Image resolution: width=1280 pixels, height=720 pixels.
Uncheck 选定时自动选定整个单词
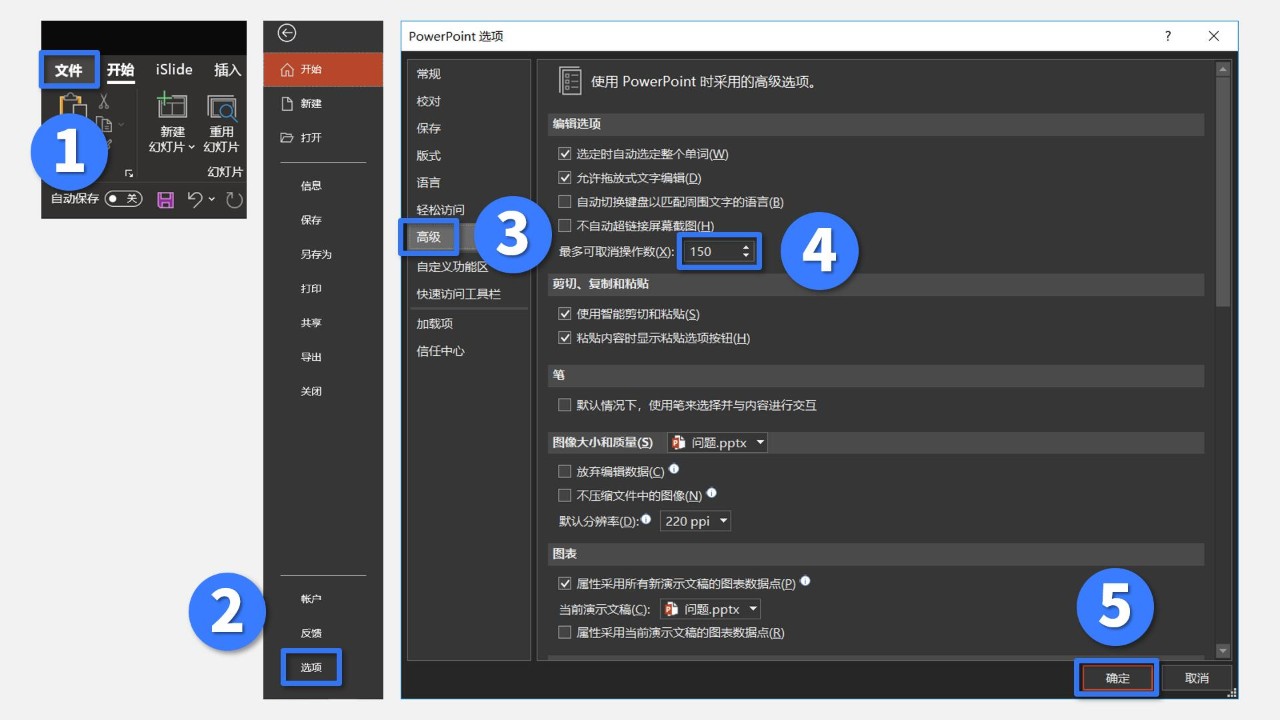coord(566,153)
